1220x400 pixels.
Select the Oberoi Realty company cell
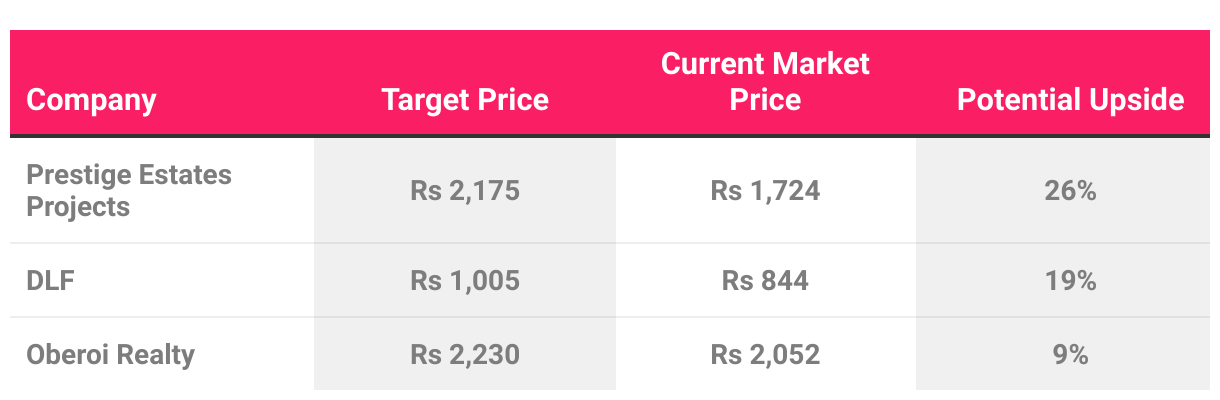(x=110, y=354)
